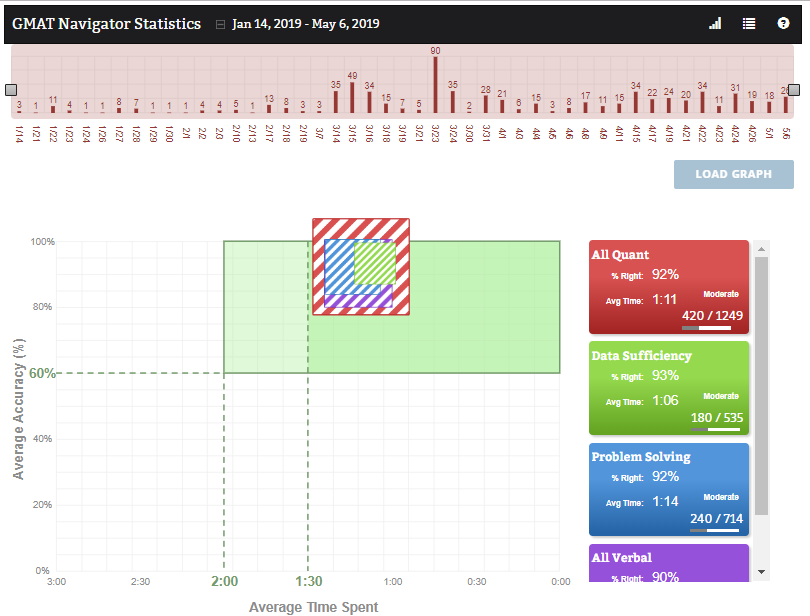The image size is (810, 616).
Task: Toggle the All Quant category card
Action: 669,287
